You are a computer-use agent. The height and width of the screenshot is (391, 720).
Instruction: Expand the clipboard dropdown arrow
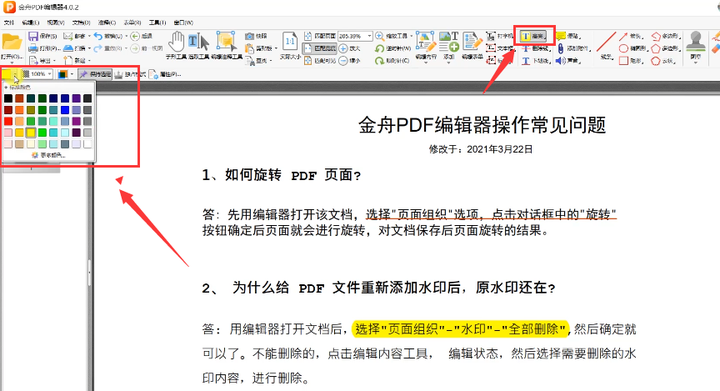[276, 48]
